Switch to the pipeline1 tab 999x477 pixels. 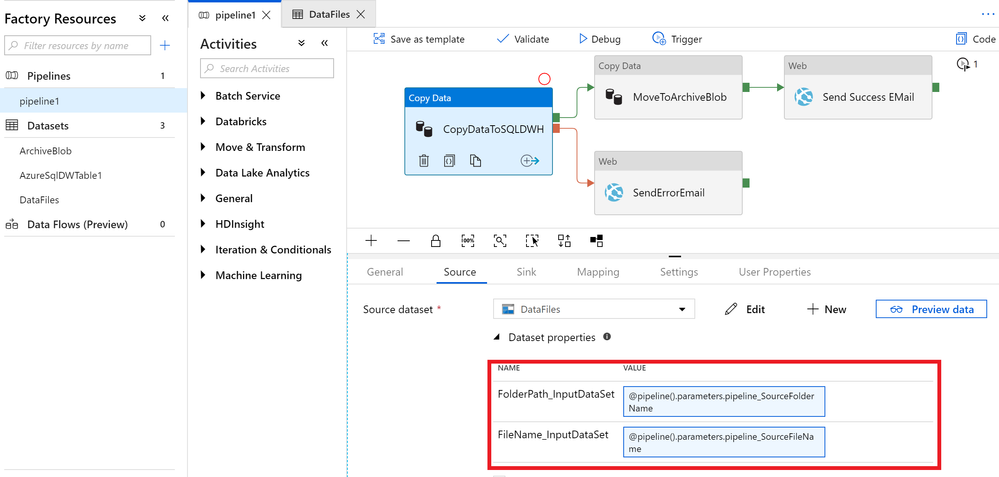pos(234,15)
